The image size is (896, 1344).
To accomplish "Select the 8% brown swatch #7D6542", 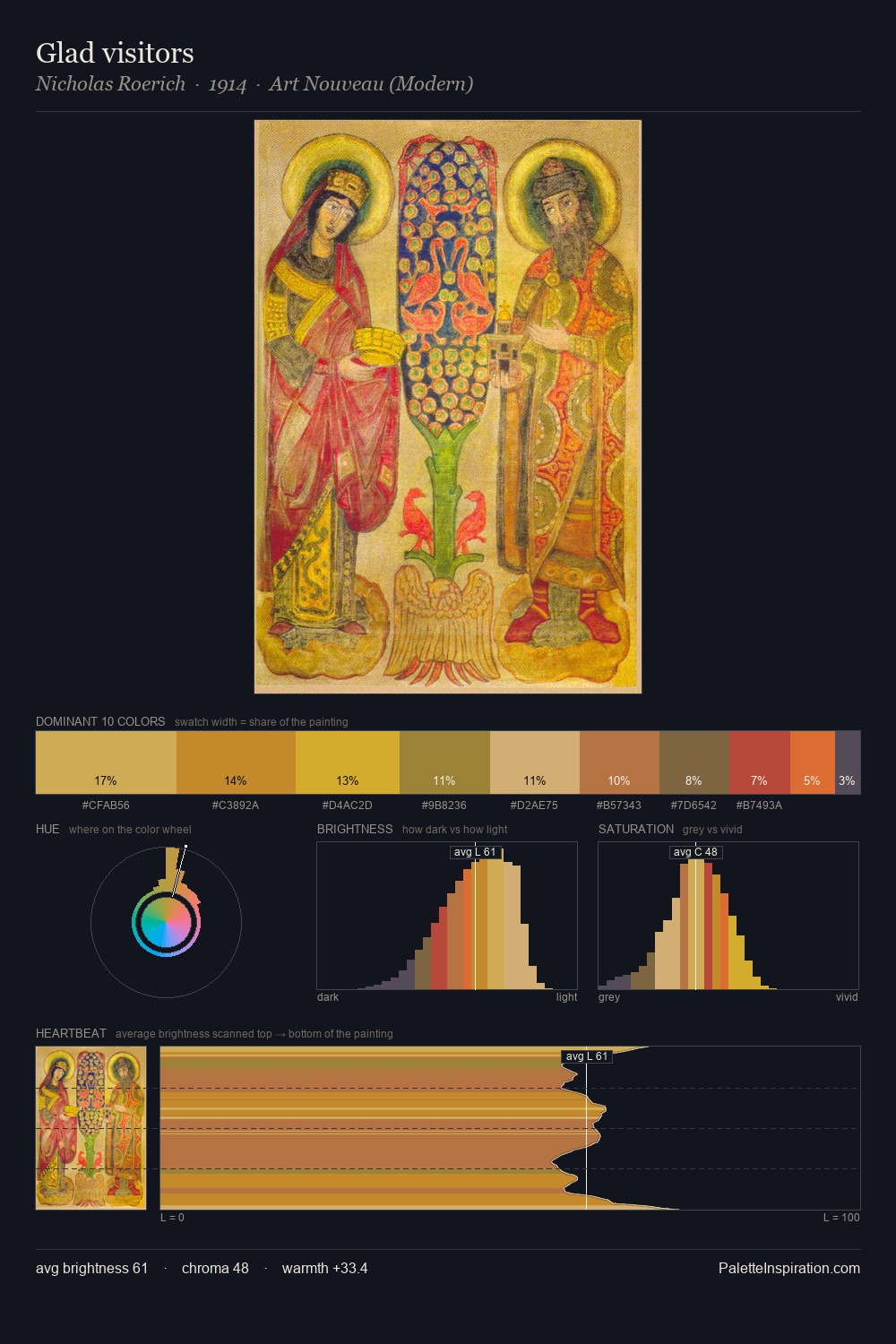I will pos(694,762).
